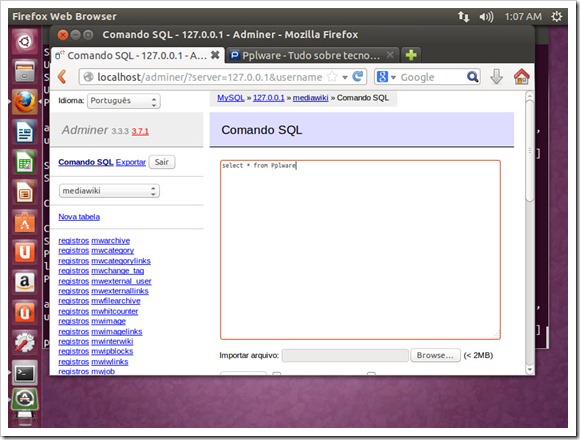Launch LibreOffice Impress from dock

(x=25, y=192)
